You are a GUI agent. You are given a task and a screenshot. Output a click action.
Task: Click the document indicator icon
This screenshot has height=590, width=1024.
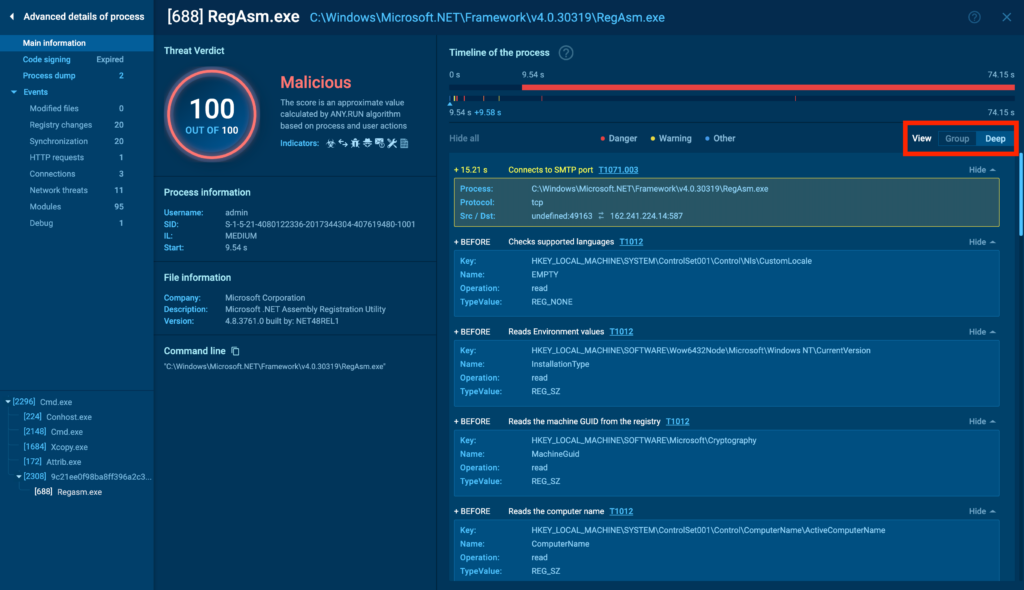coord(404,144)
